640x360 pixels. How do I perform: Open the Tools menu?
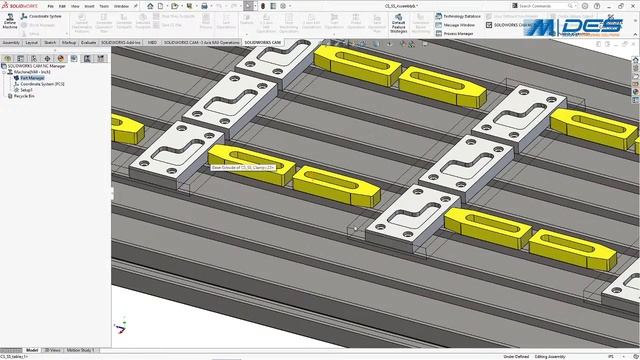point(104,6)
